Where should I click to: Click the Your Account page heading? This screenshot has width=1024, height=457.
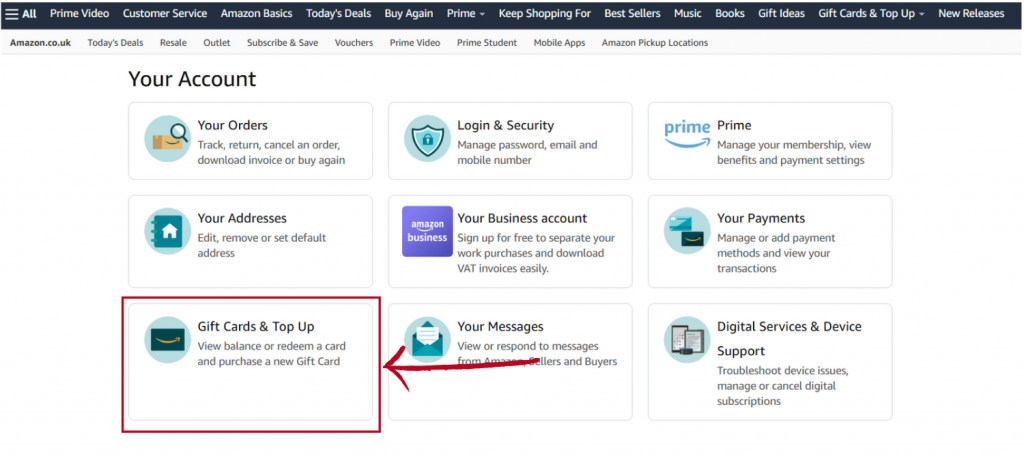tap(192, 79)
